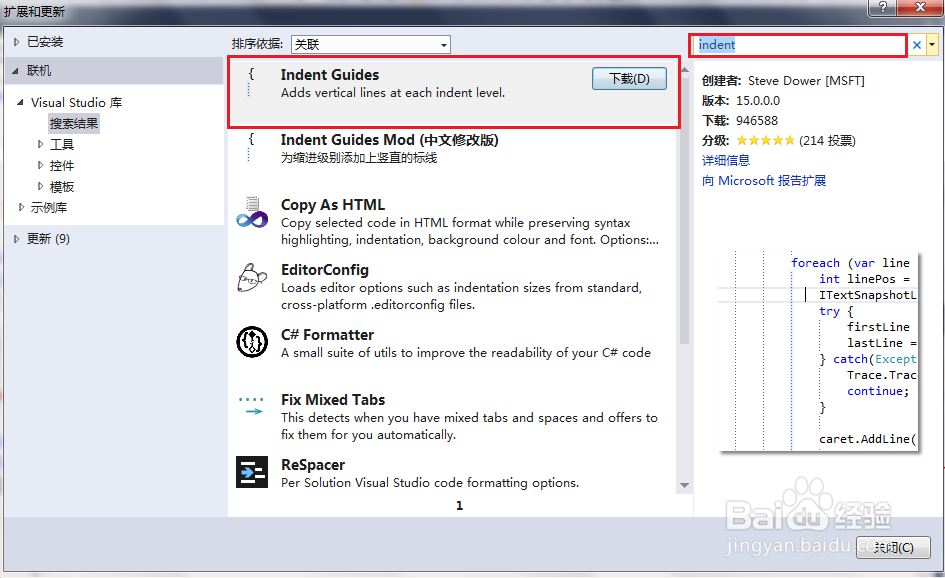The width and height of the screenshot is (945, 578).
Task: Click page number 1 under results
Action: (x=459, y=506)
